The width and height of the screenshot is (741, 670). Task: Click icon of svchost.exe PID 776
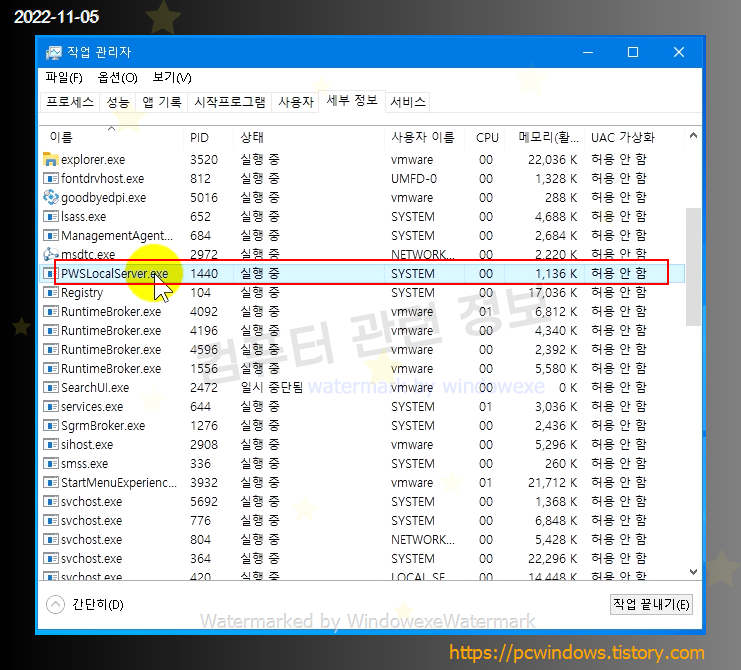point(51,520)
